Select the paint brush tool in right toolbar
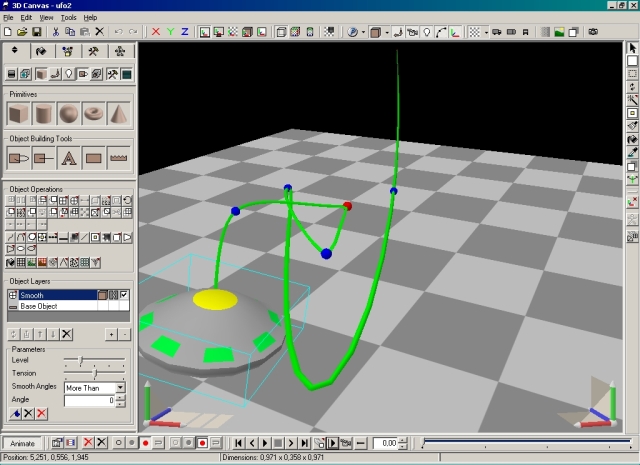This screenshot has width=640, height=465. tap(632, 127)
